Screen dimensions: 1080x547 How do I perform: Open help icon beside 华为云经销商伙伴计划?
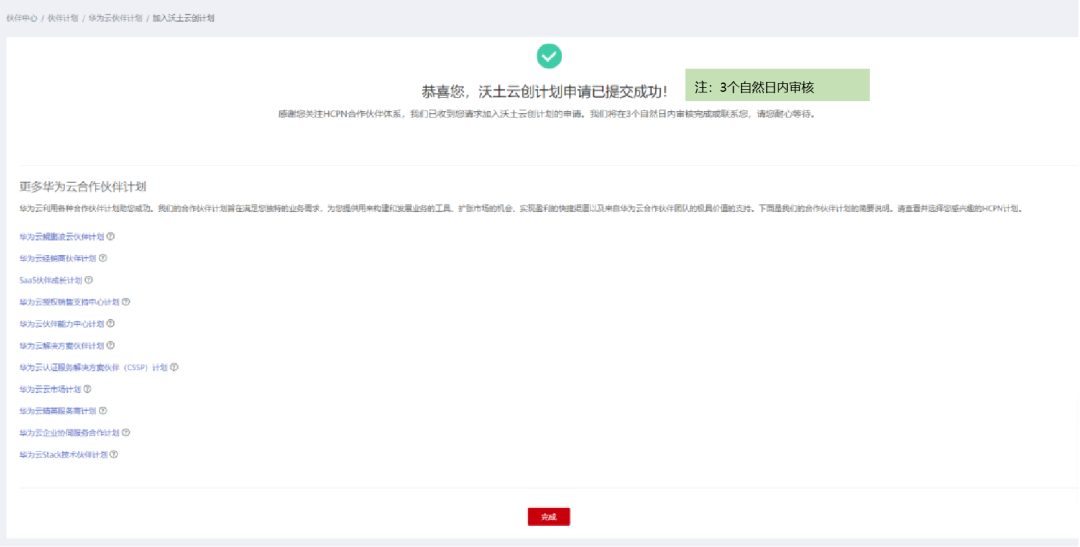point(103,258)
